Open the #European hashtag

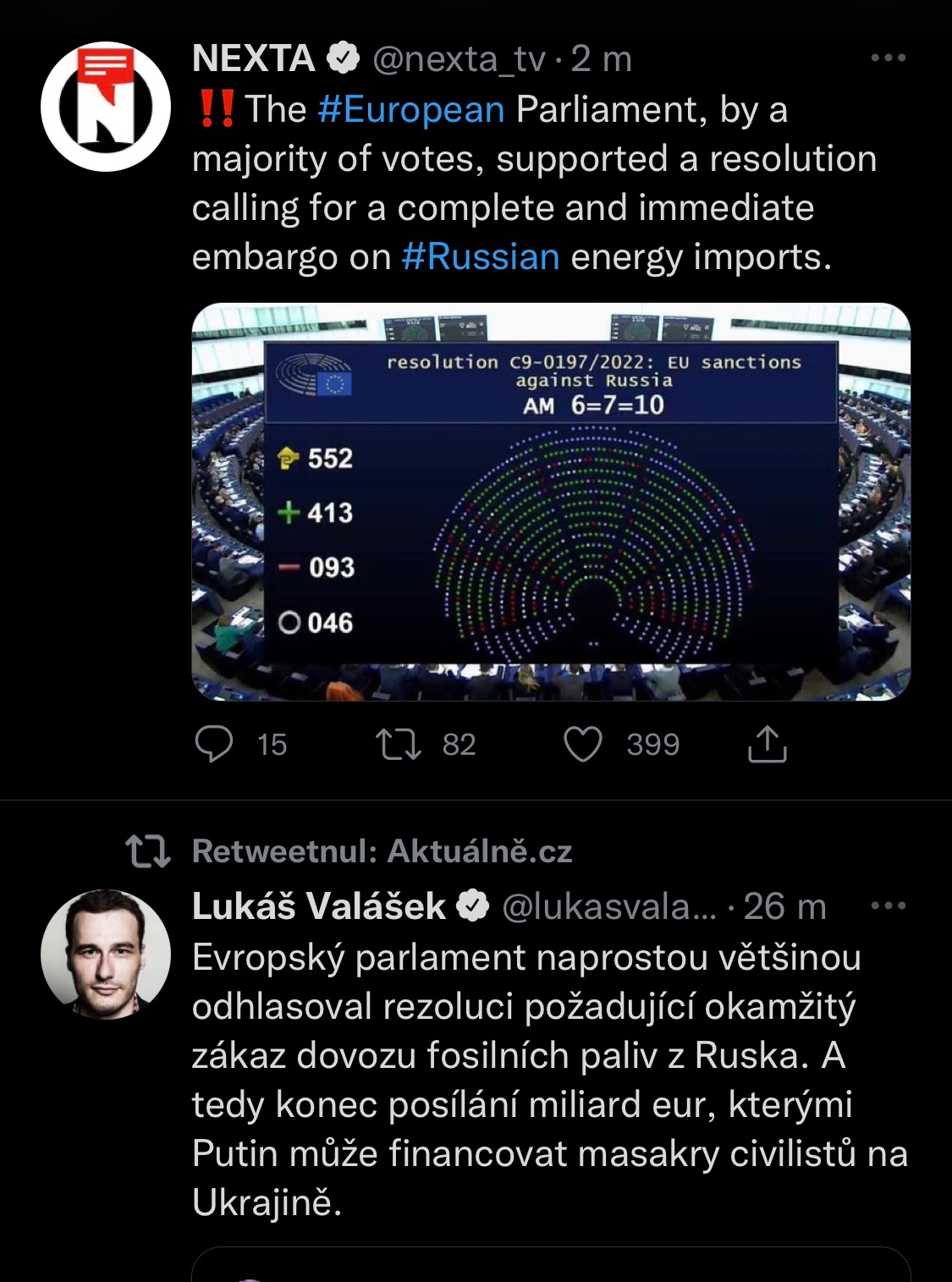click(x=411, y=110)
